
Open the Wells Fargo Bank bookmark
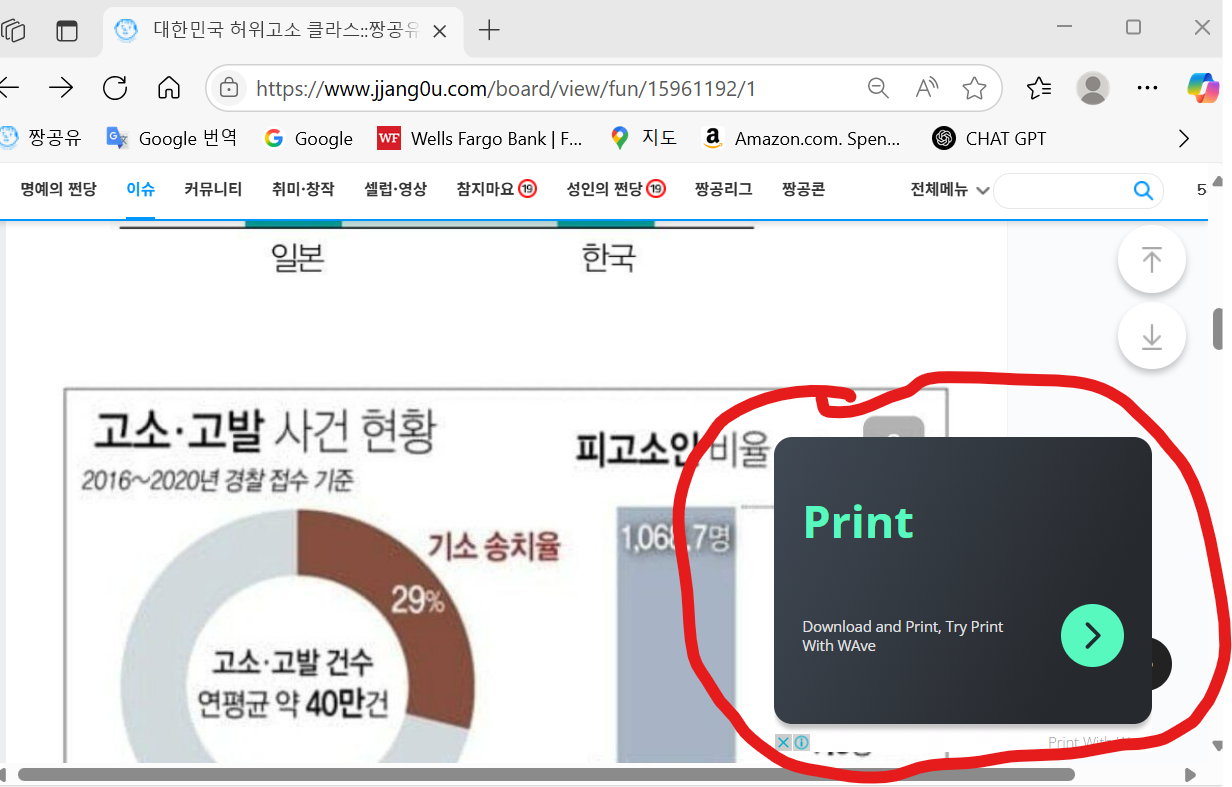[x=480, y=138]
